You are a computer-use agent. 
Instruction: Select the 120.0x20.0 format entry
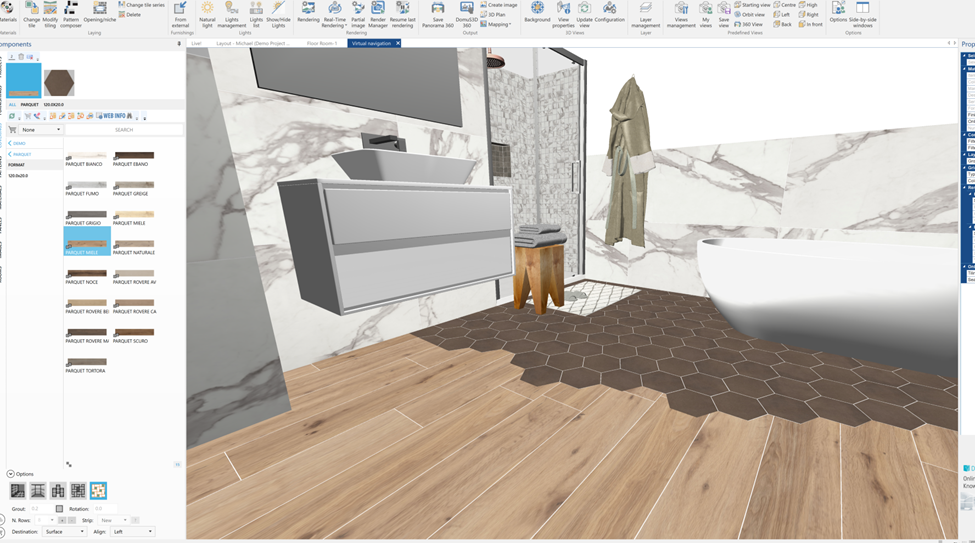coord(18,176)
